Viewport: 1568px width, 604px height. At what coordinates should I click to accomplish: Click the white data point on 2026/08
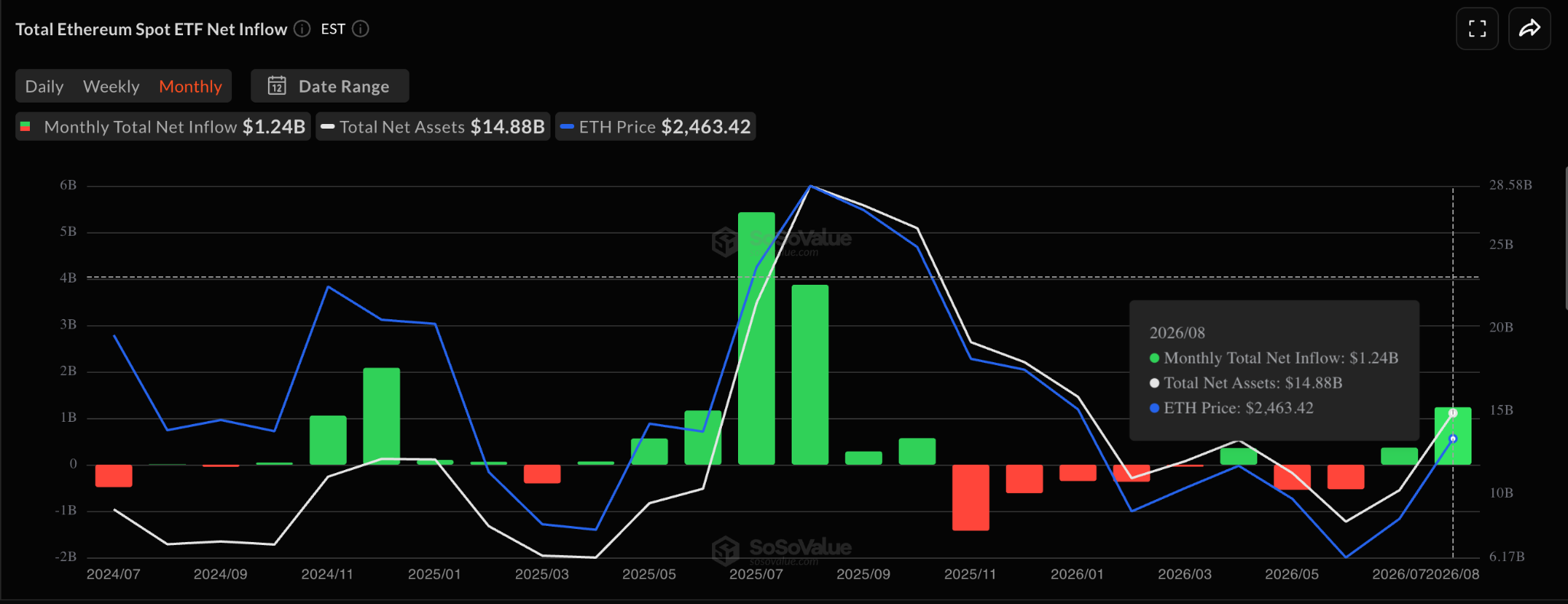(1453, 413)
